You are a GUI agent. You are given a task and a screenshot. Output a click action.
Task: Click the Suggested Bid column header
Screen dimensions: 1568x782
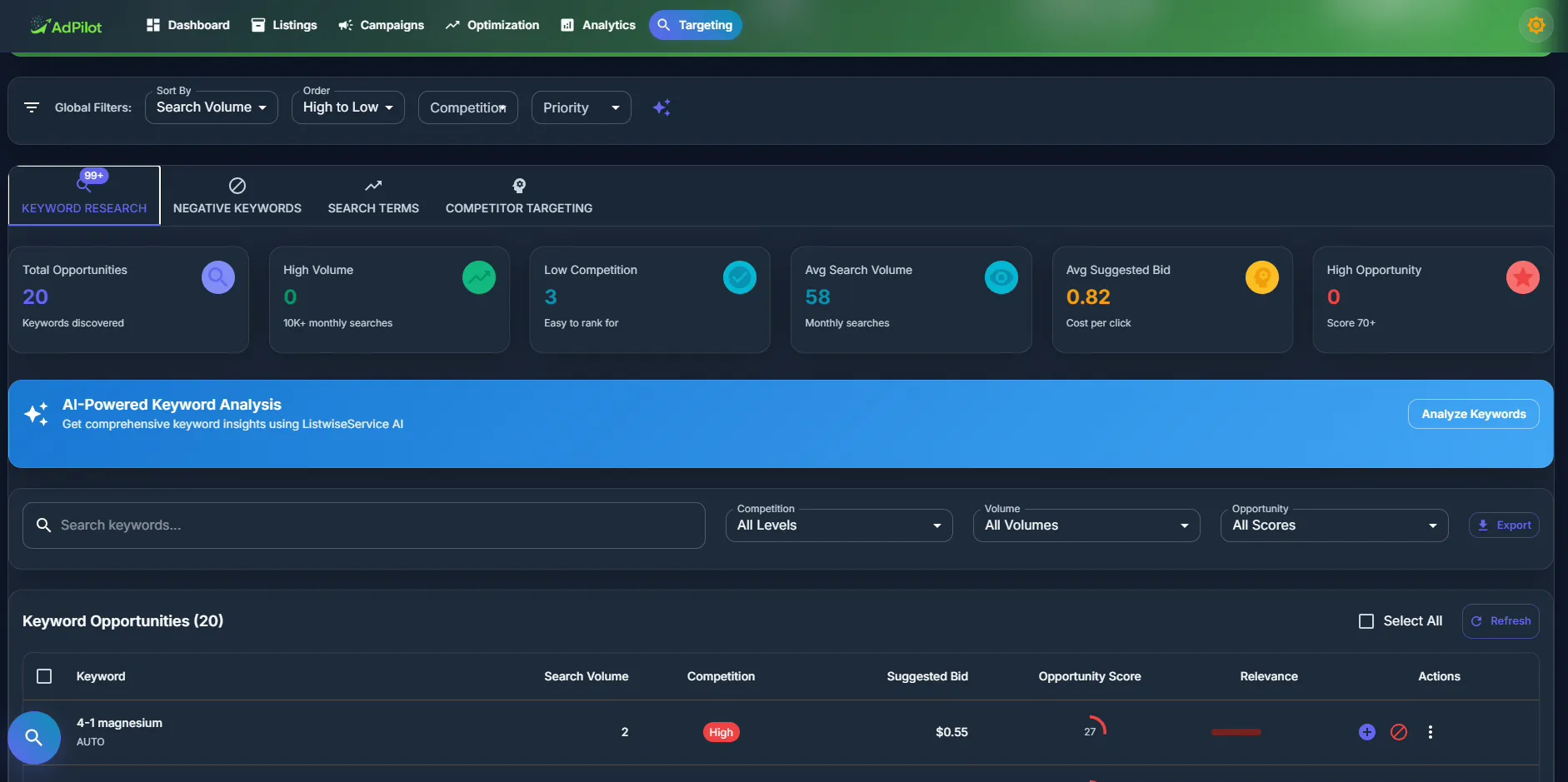[927, 676]
